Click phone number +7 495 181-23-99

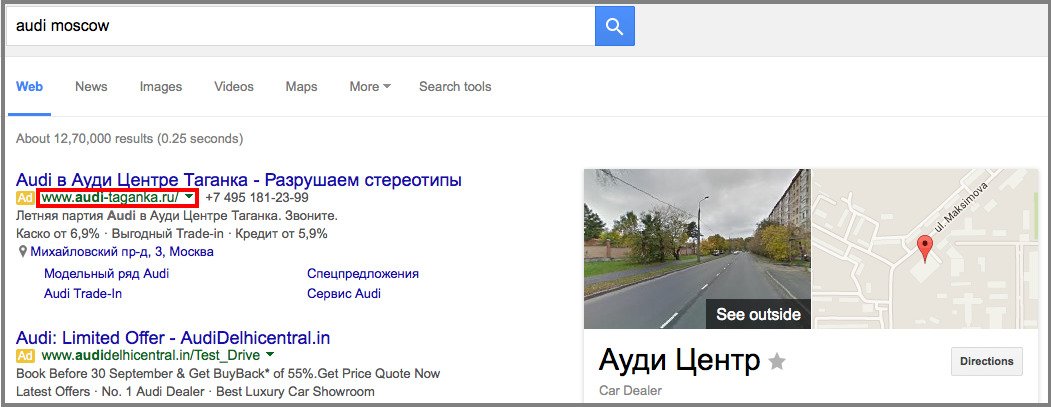(x=257, y=198)
